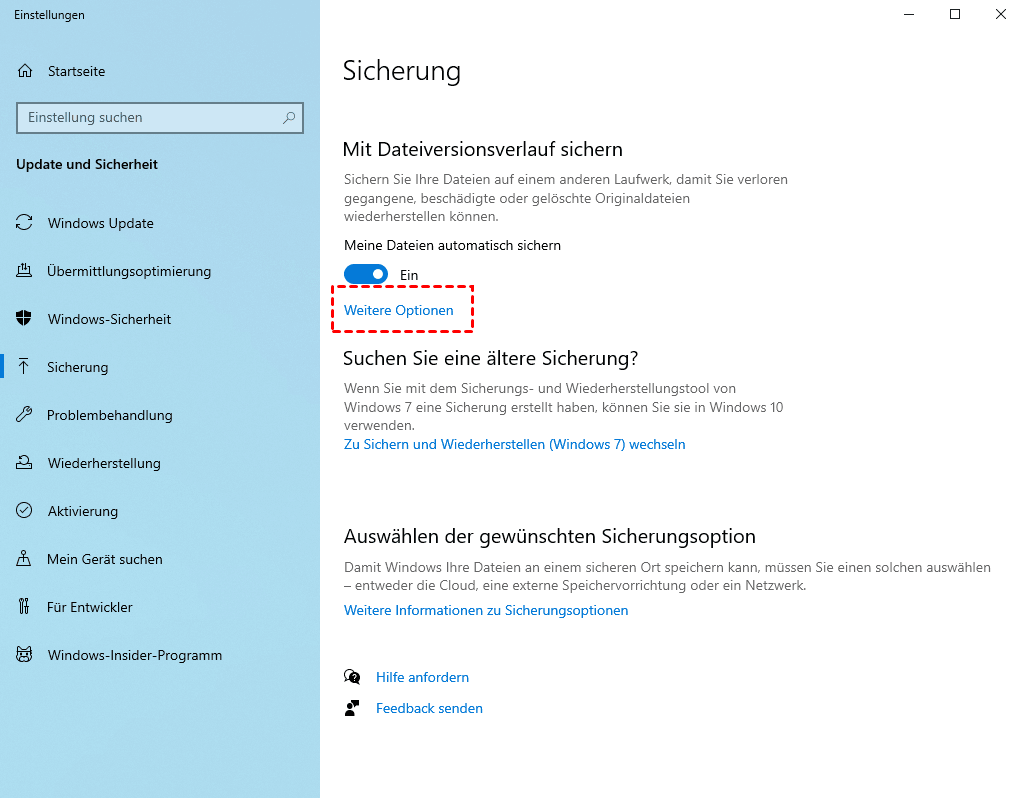The image size is (1024, 798).
Task: Maximize the Einstellungen window
Action: click(955, 14)
